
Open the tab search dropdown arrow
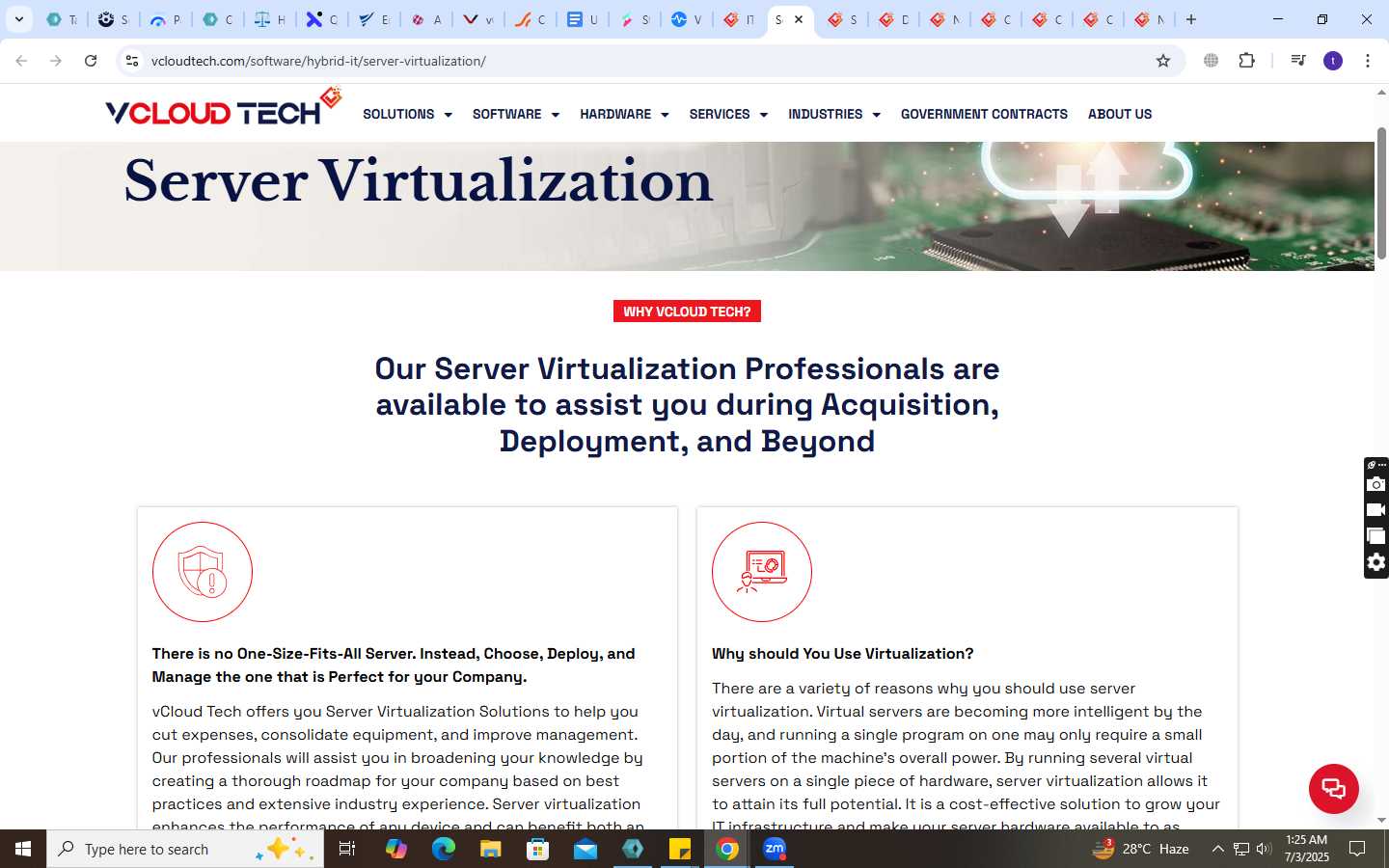(x=19, y=19)
